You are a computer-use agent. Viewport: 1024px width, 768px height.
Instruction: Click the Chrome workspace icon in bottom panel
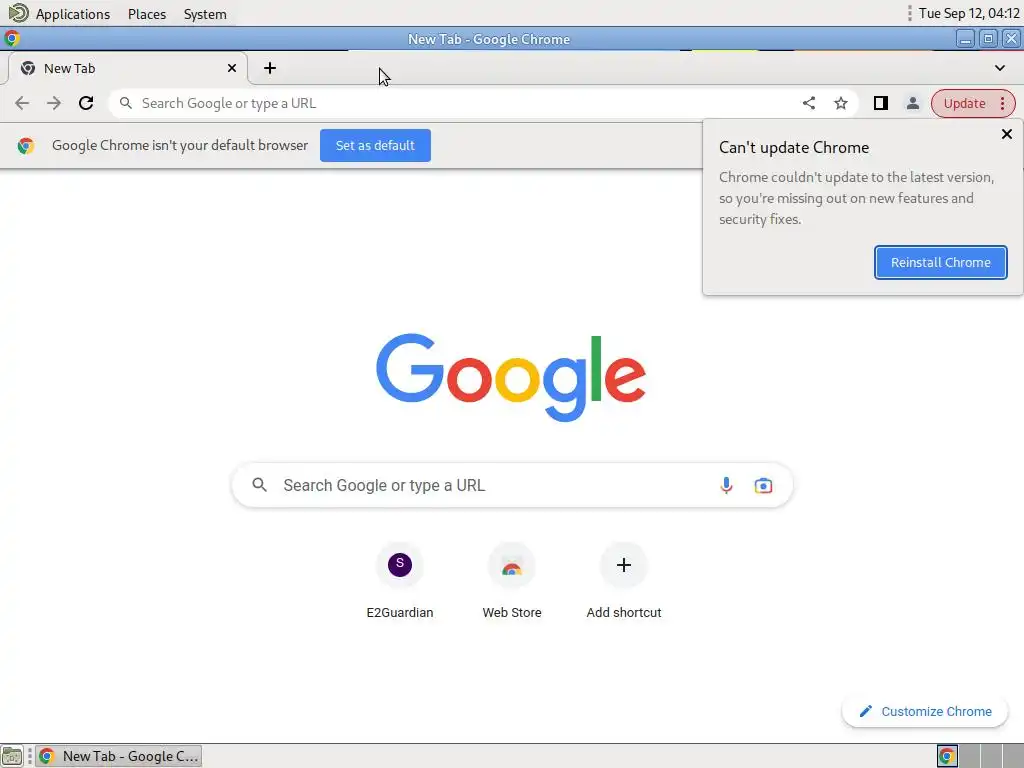(x=947, y=756)
